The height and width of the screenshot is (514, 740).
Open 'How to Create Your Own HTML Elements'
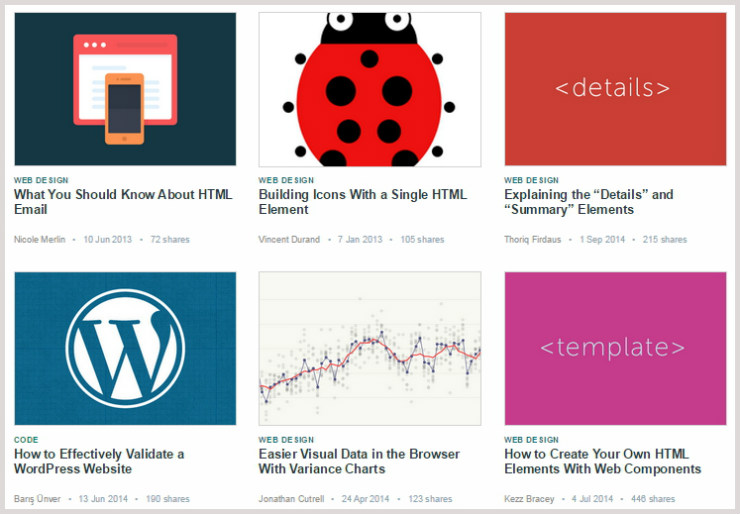point(603,462)
